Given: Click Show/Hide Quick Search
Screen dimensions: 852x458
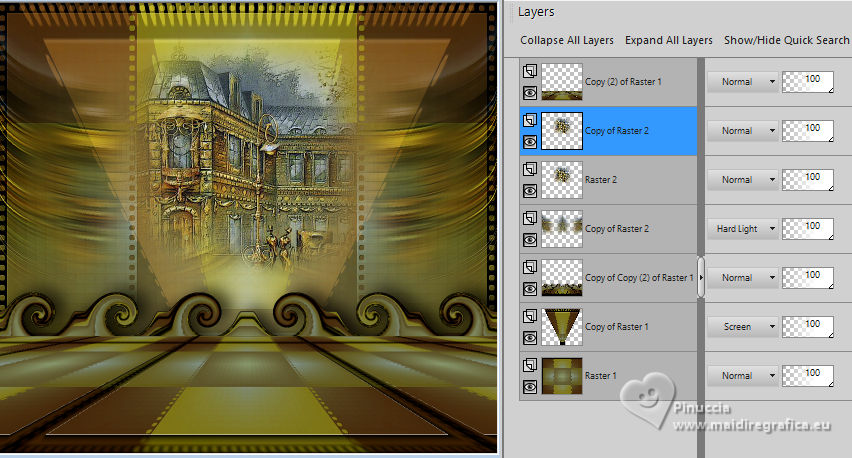Looking at the screenshot, I should pos(786,40).
